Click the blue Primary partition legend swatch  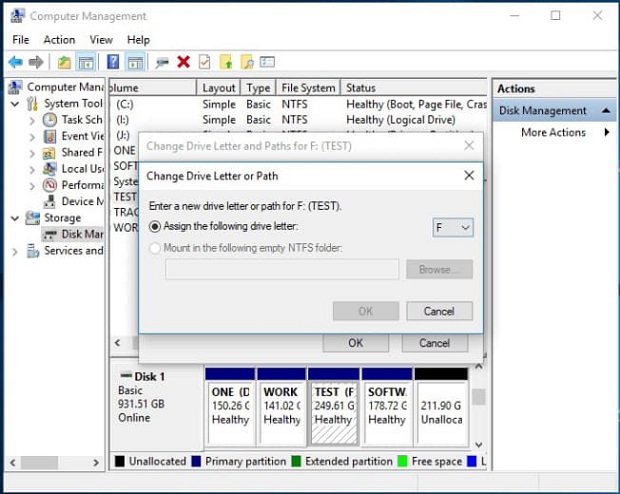[196, 461]
